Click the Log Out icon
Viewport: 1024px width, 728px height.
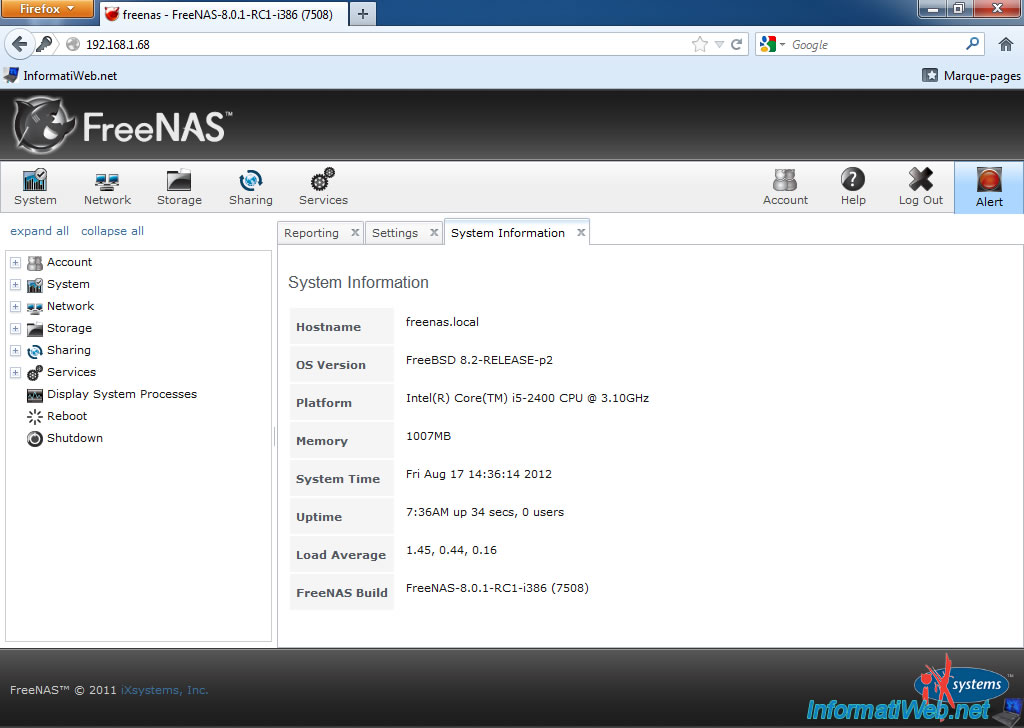(921, 187)
